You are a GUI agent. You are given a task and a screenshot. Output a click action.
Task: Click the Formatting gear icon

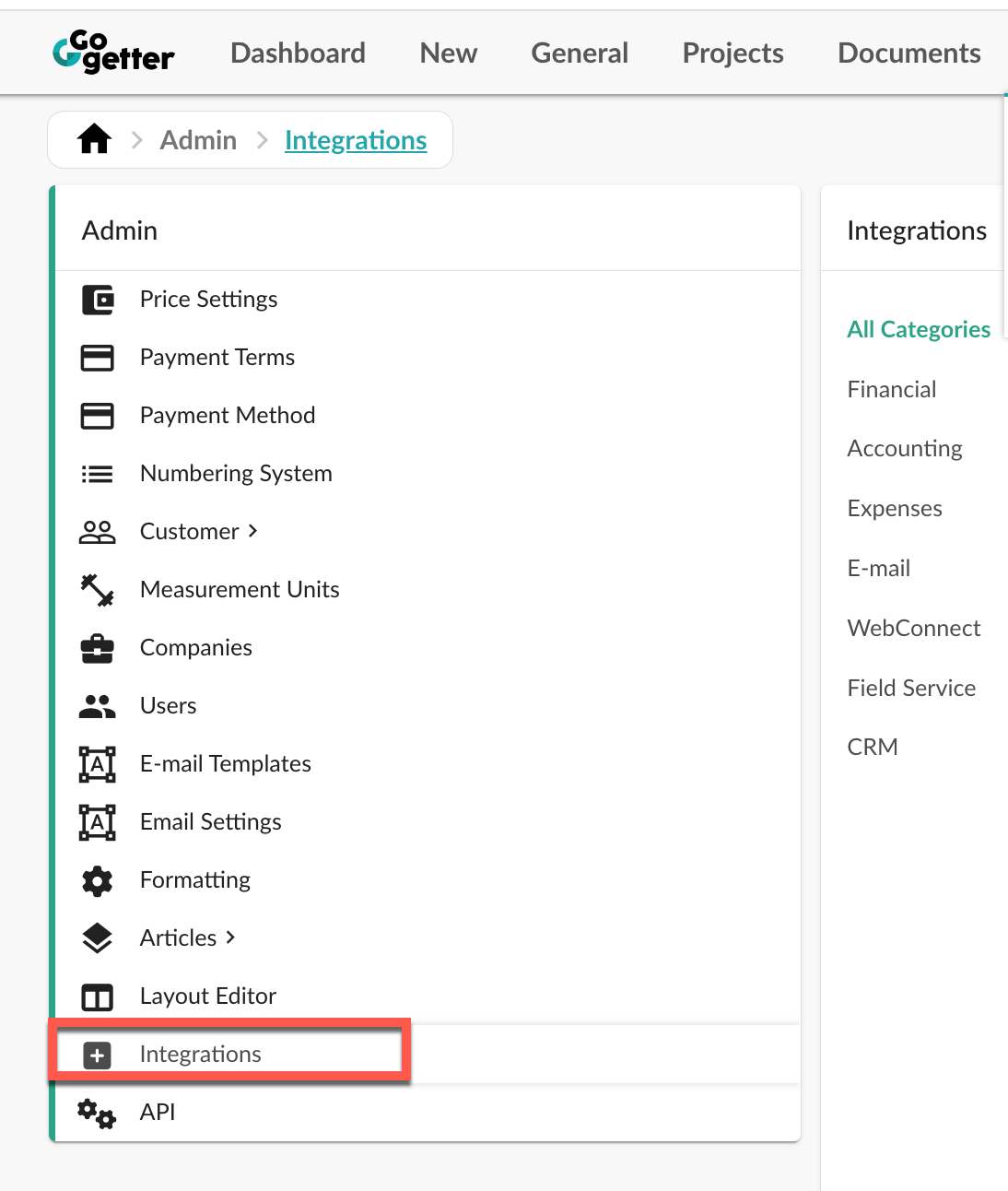click(x=98, y=880)
